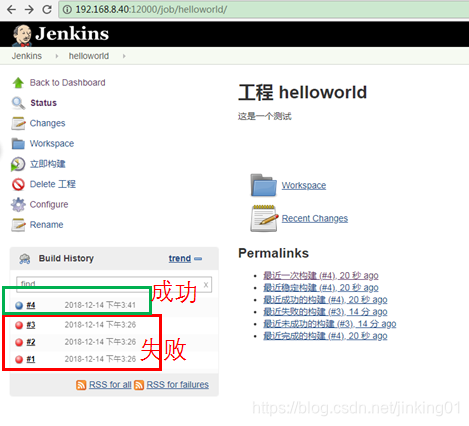Click Rename in the sidebar

point(46,225)
